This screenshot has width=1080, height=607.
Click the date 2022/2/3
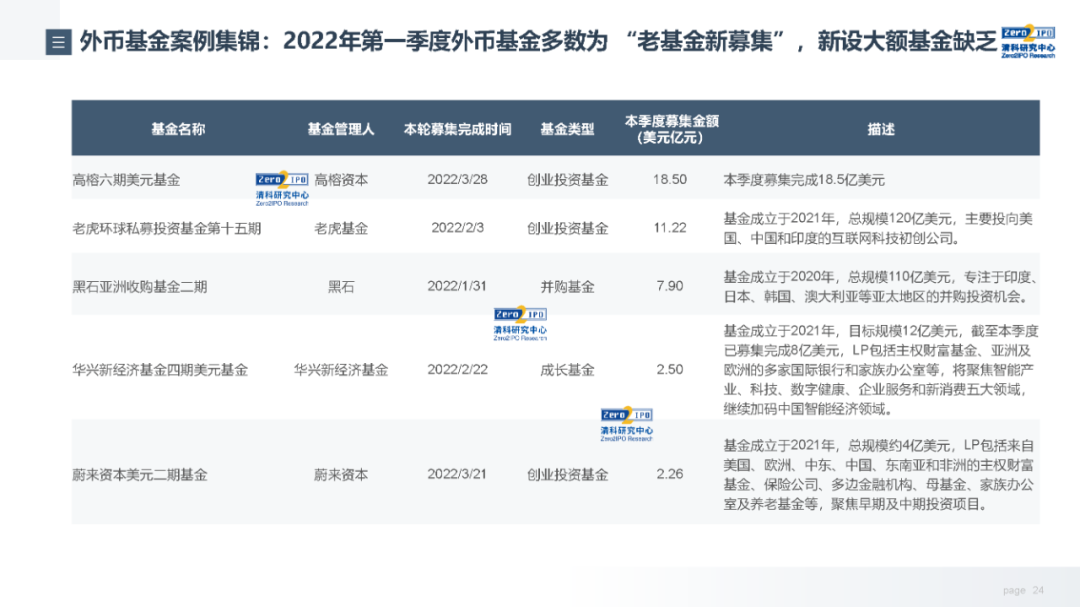[x=457, y=227]
